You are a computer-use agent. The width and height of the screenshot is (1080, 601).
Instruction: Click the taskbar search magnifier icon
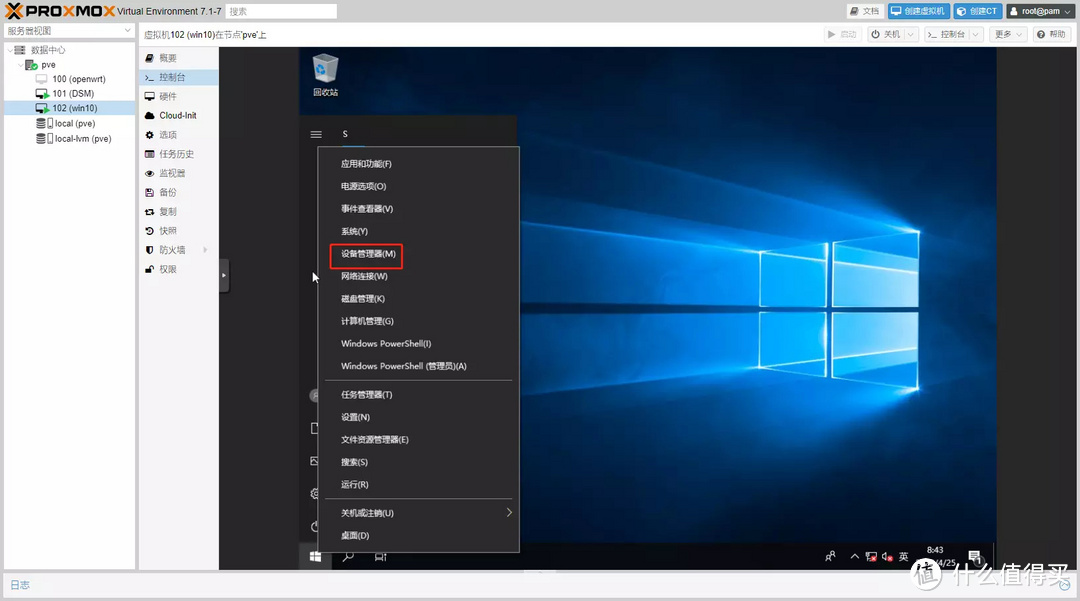pyautogui.click(x=349, y=556)
